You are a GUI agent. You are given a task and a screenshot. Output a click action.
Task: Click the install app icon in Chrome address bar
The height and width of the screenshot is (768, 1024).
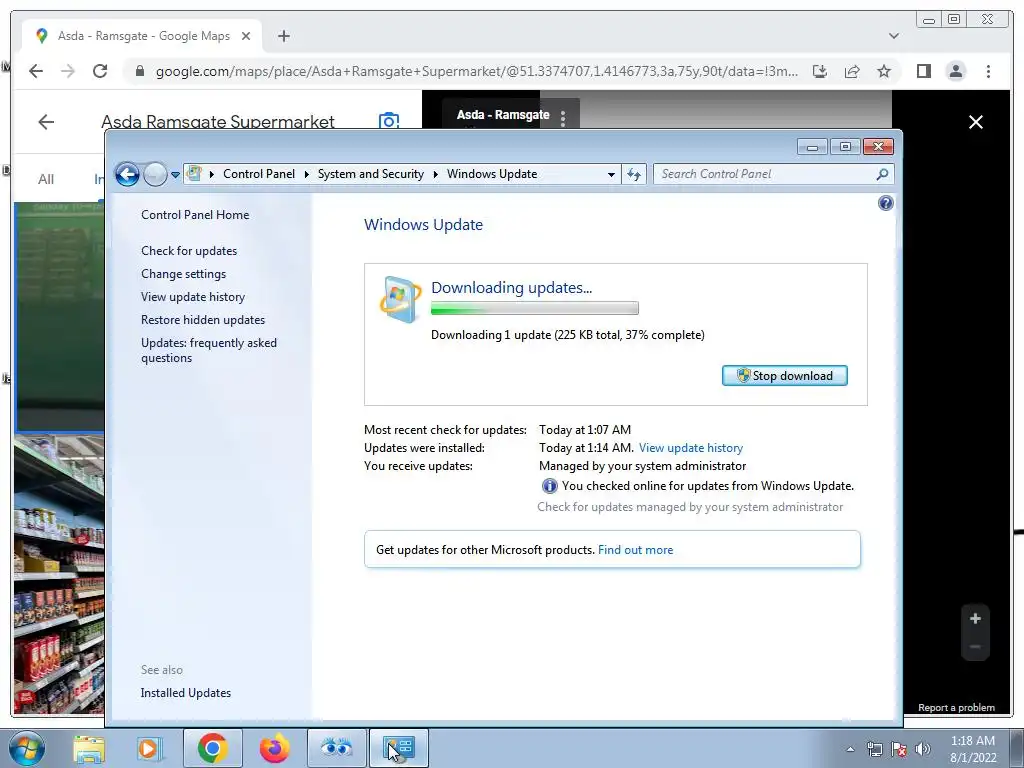pos(820,71)
